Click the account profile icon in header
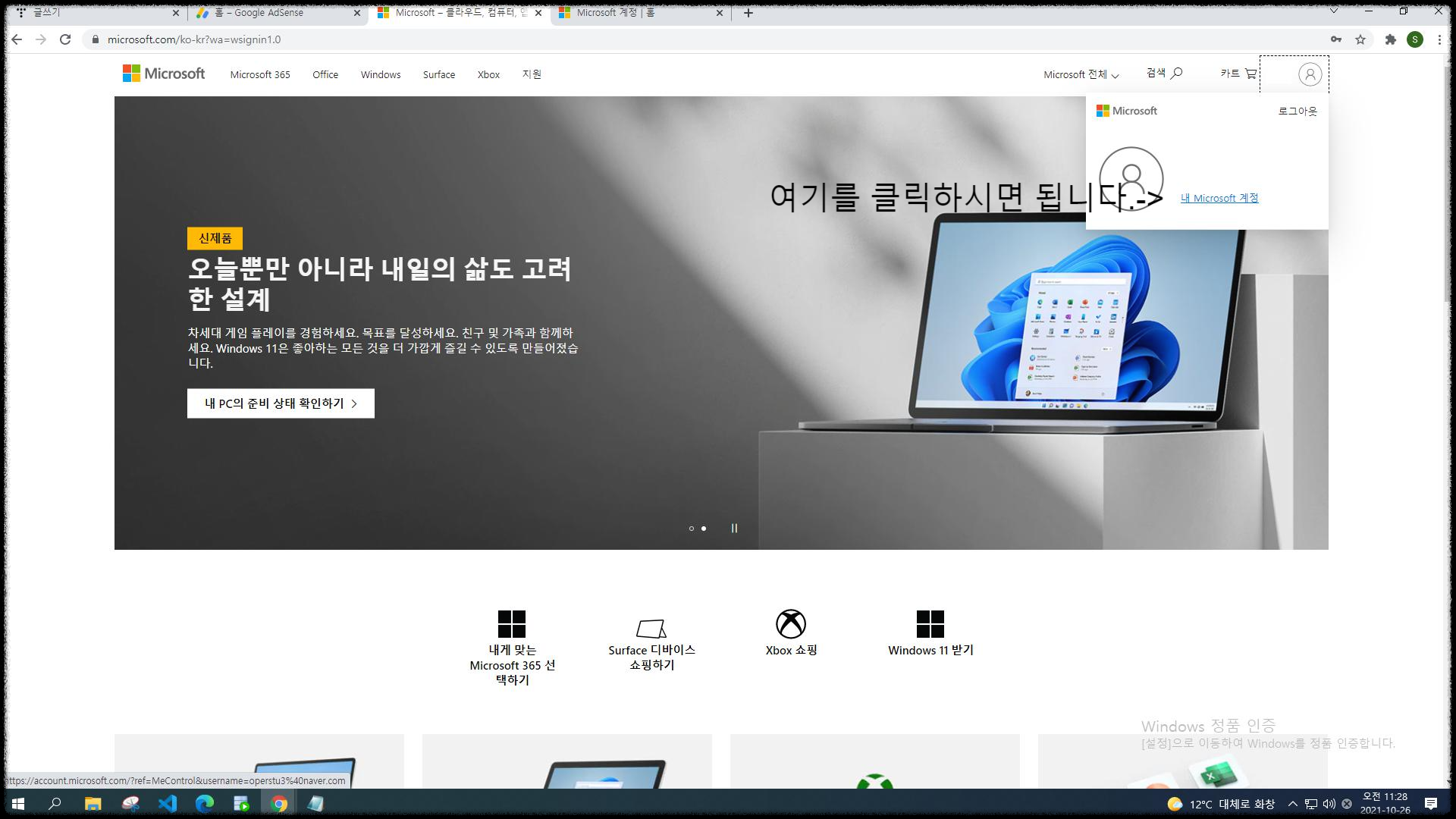Image resolution: width=1456 pixels, height=819 pixels. point(1310,74)
